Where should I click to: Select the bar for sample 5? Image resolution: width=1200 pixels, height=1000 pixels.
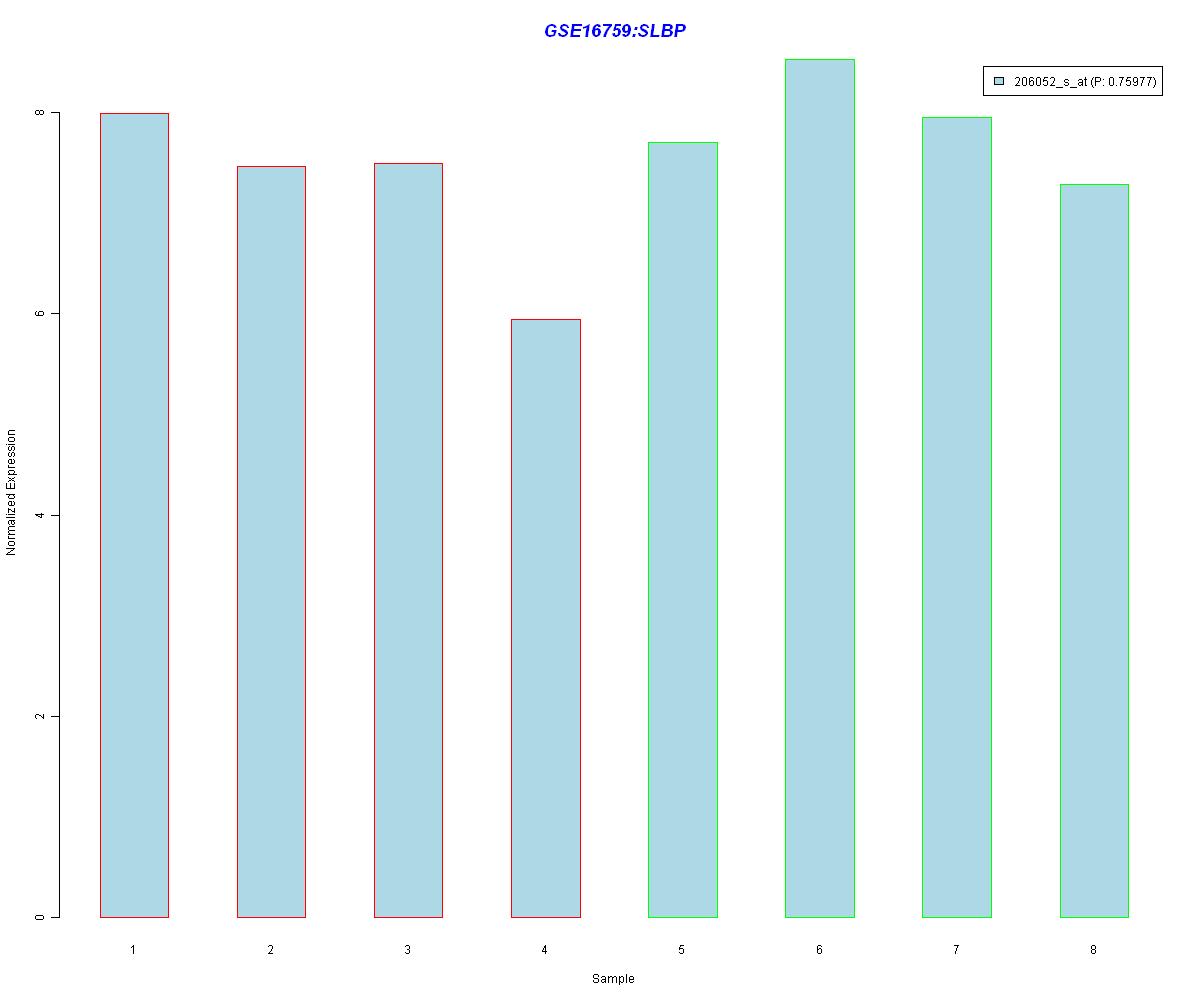683,530
